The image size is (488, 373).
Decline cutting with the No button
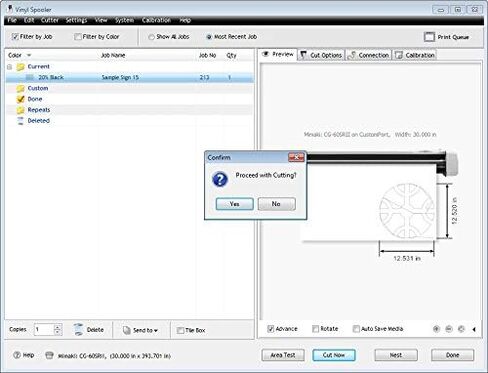click(276, 204)
